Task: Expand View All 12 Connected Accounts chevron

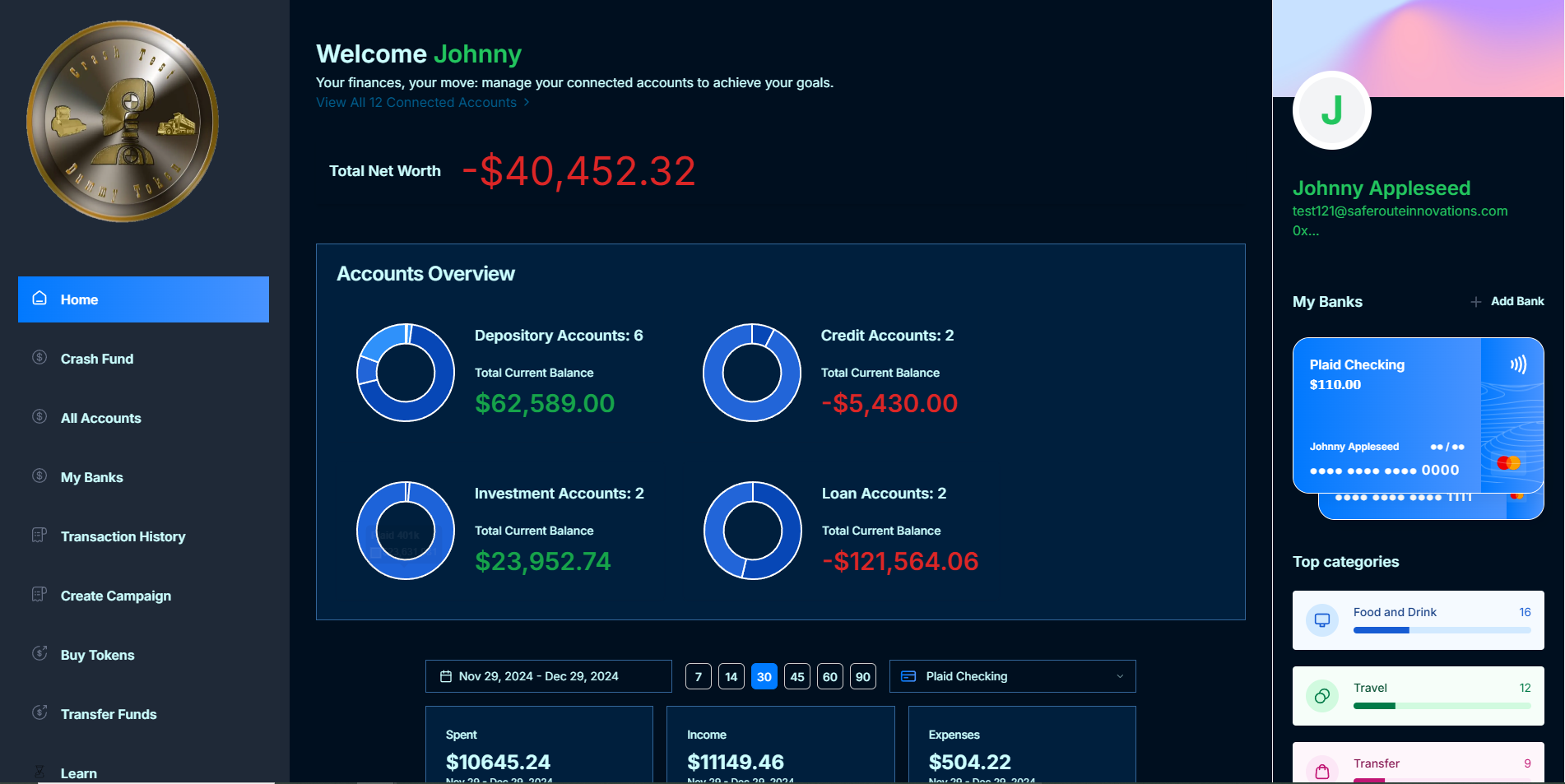Action: click(527, 103)
